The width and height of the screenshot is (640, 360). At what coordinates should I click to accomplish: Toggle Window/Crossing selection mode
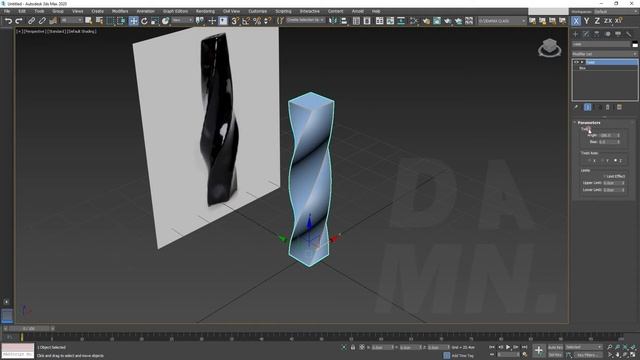point(121,21)
